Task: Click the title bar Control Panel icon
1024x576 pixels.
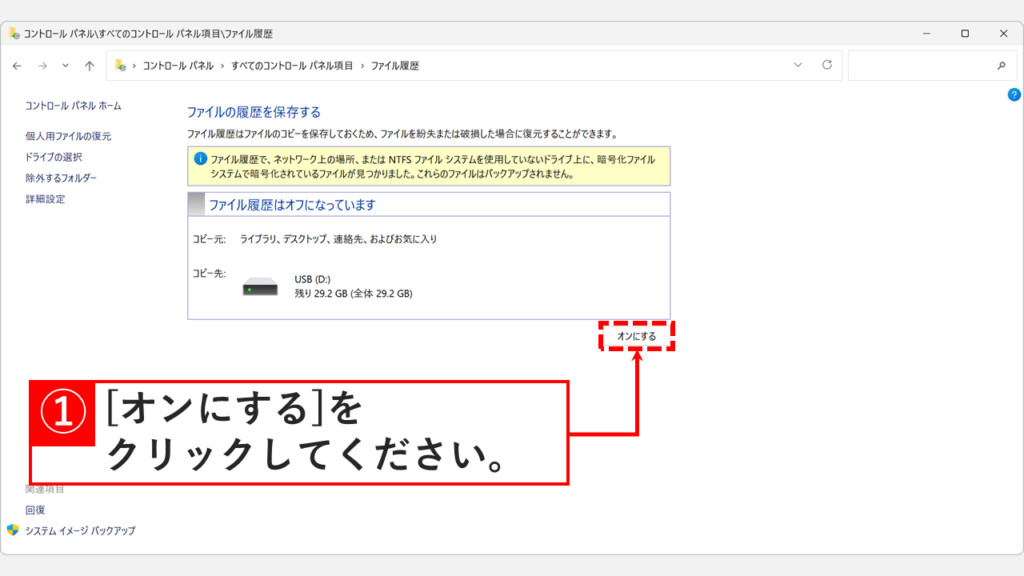Action: (14, 33)
